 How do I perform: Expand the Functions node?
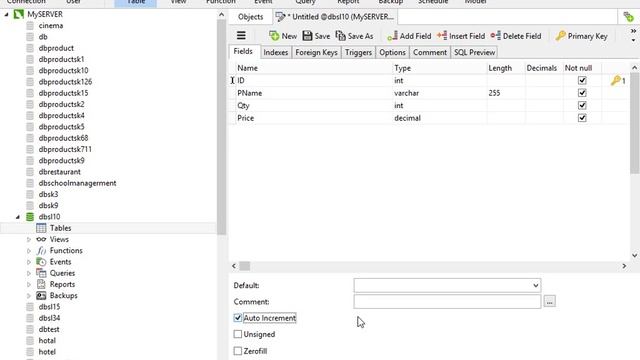(x=29, y=251)
